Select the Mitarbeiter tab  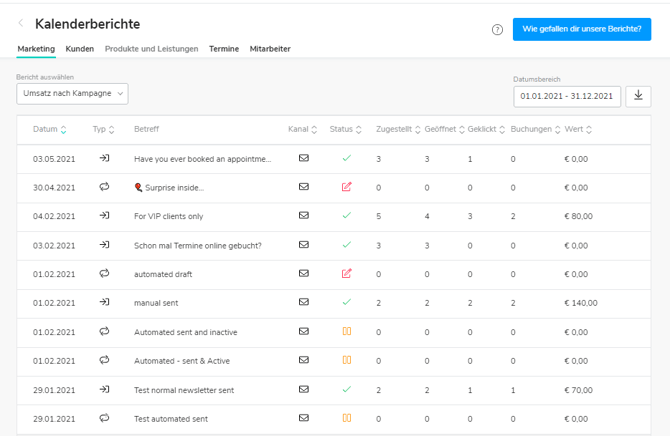[x=270, y=49]
